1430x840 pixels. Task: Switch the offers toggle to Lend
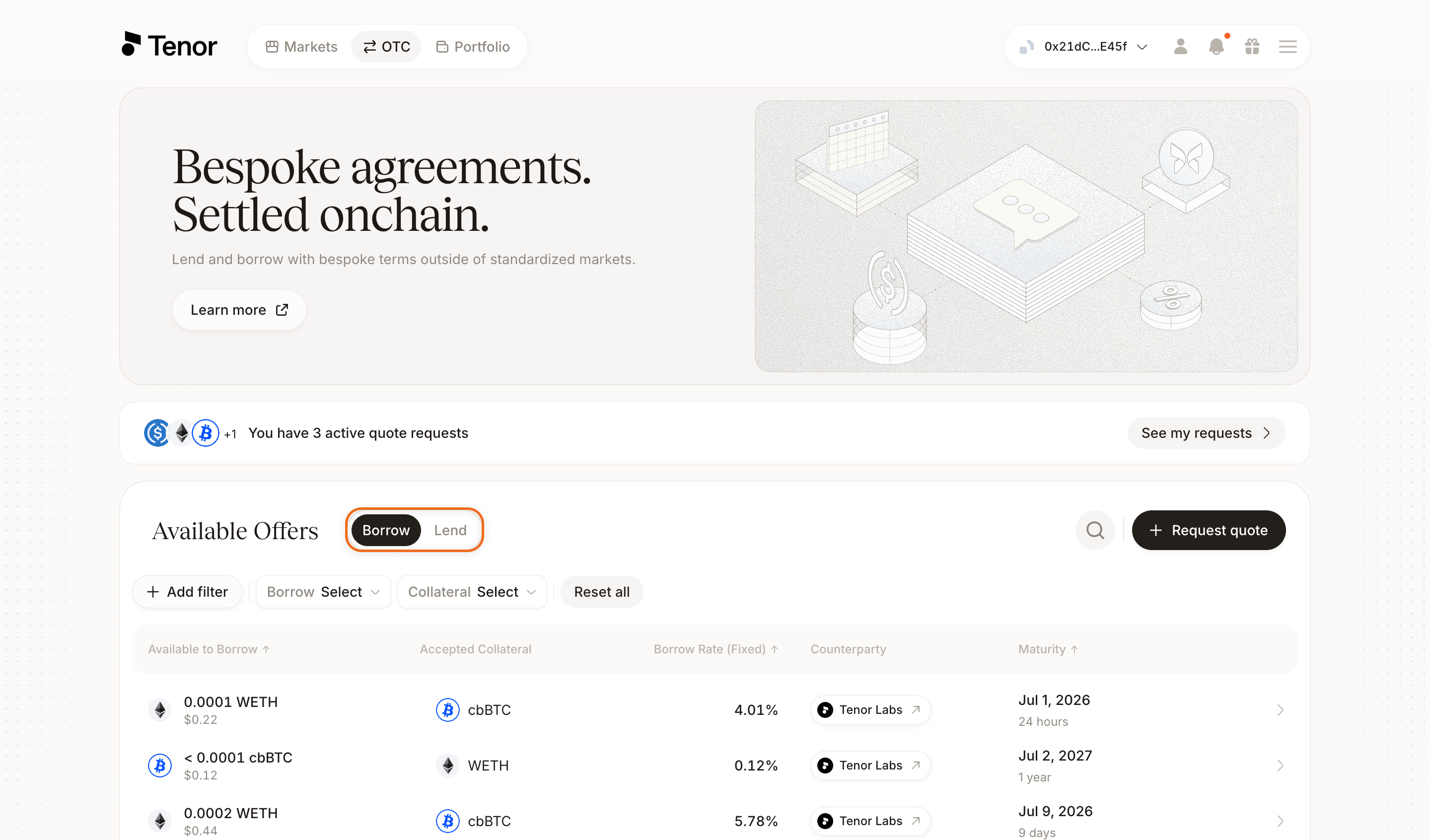(x=450, y=530)
